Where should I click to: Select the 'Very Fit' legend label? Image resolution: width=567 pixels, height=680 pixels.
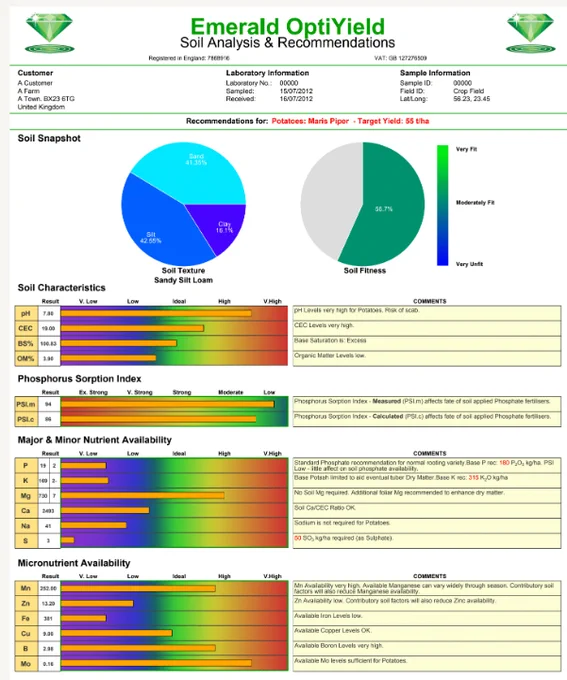466,149
